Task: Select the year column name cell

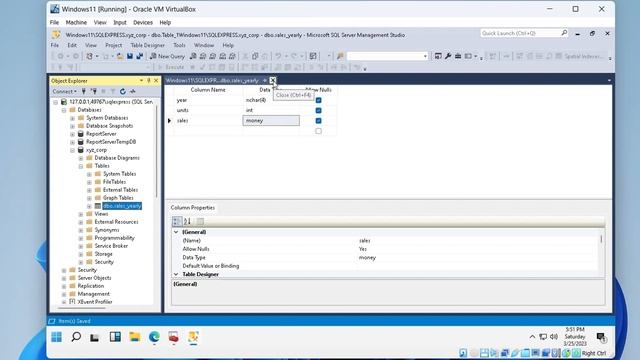Action: click(x=208, y=100)
